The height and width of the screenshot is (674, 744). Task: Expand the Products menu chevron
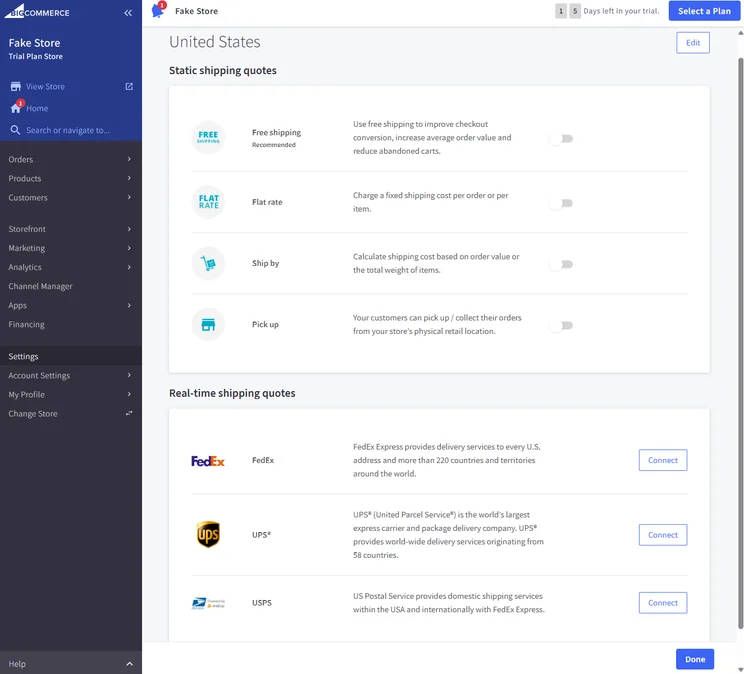click(129, 178)
